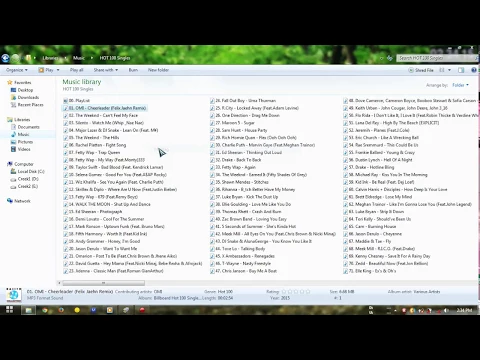The height and width of the screenshot is (360, 480).
Task: Expand the Play button dropdown arrow
Action: [58, 70]
